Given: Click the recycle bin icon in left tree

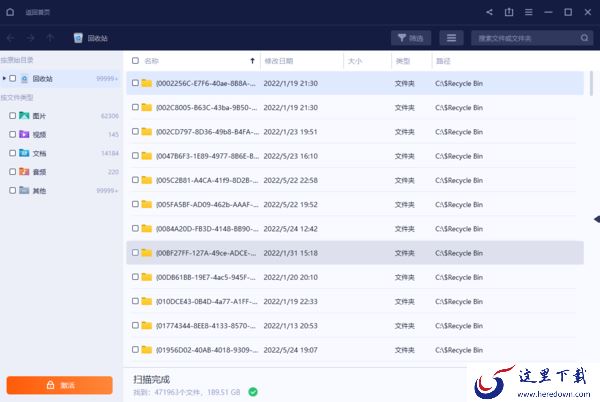Looking at the screenshot, I should point(24,79).
